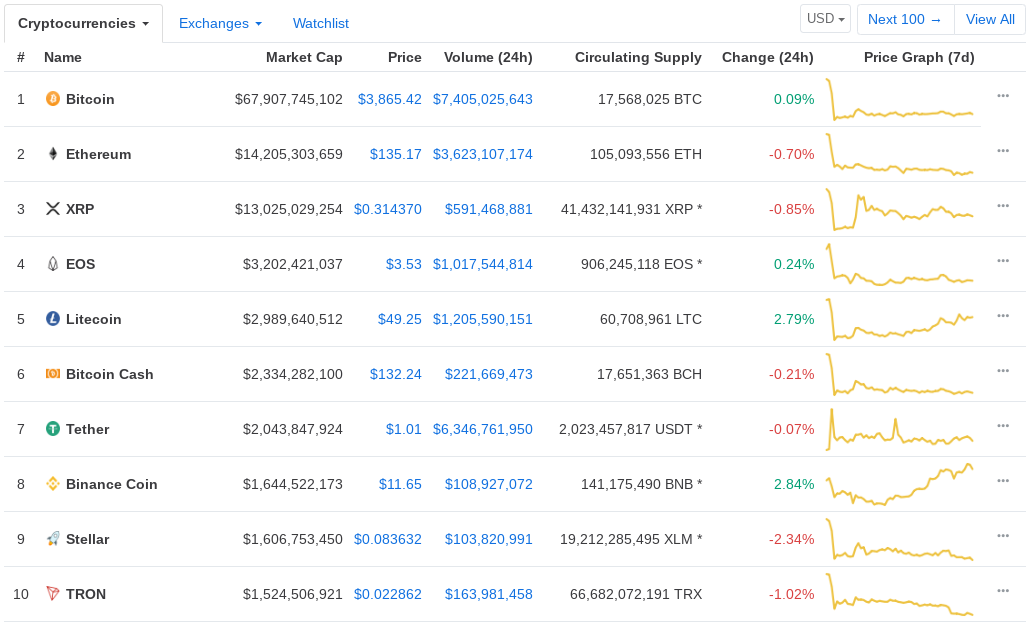This screenshot has height=626, width=1028.
Task: Open the TRON name link
Action: (85, 595)
